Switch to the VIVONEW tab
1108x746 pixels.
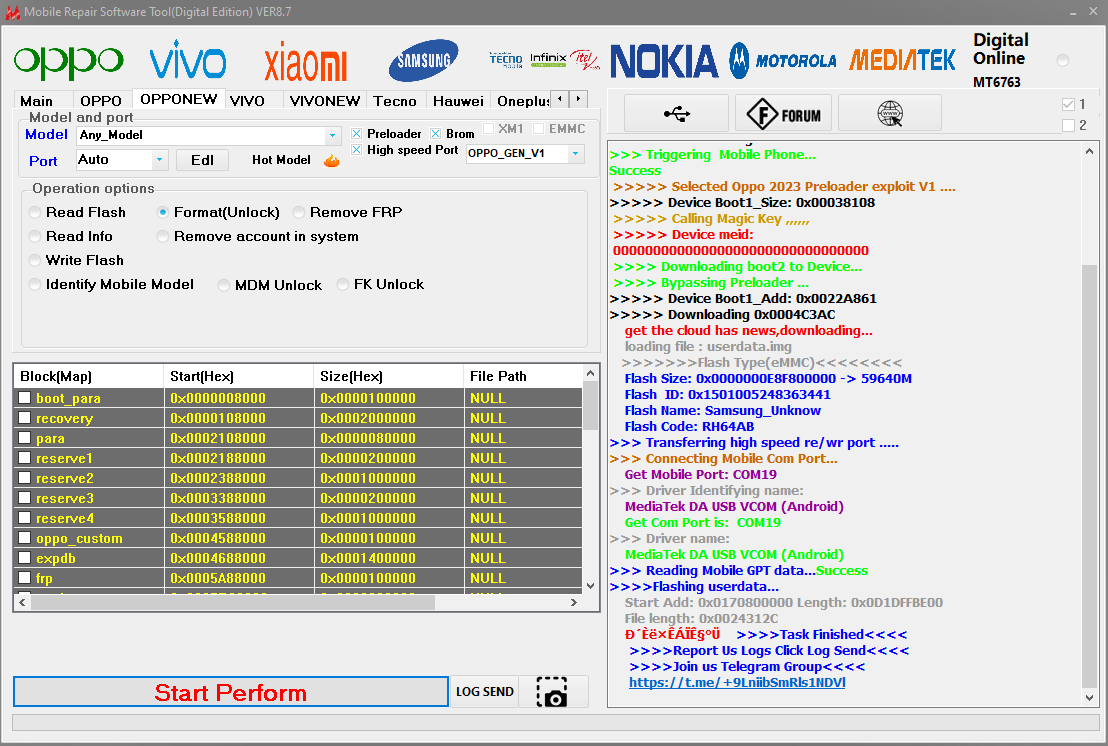(x=325, y=101)
